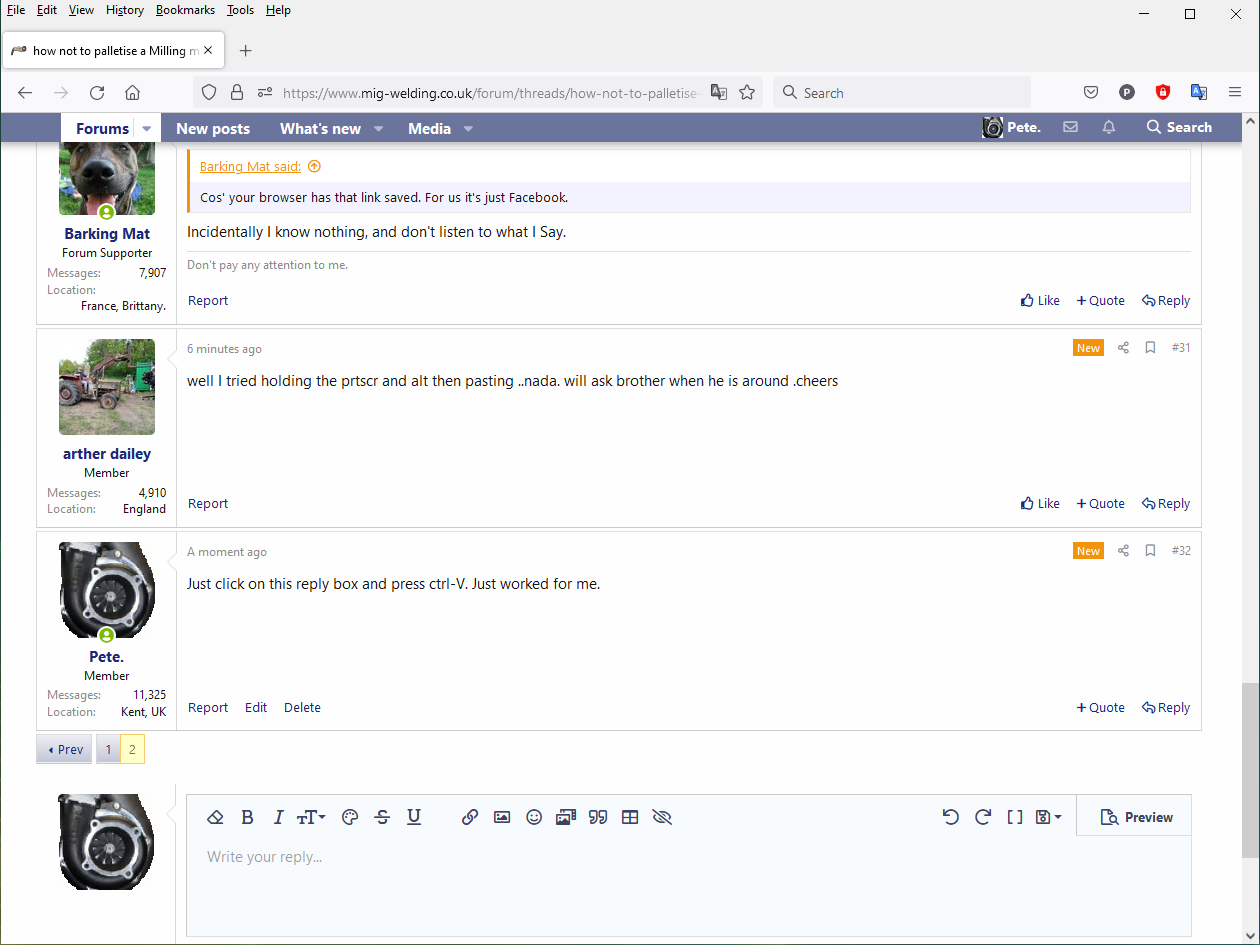
Task: Open the Bookmarks menu
Action: pyautogui.click(x=185, y=10)
